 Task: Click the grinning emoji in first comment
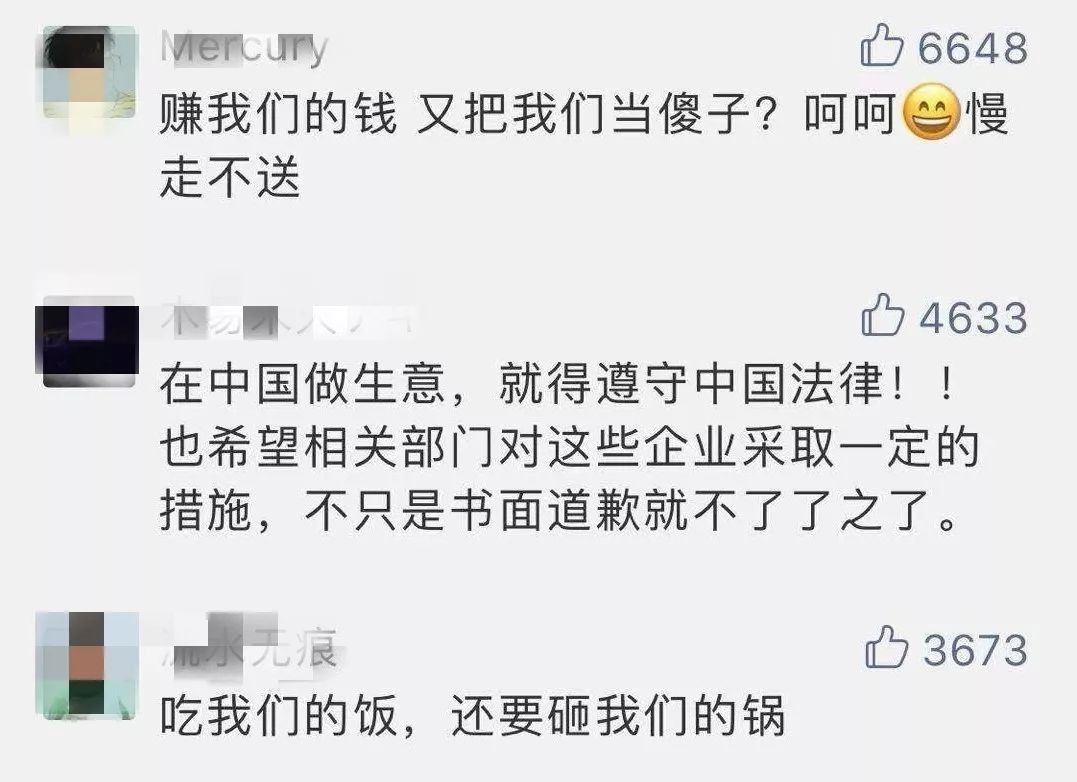pyautogui.click(x=930, y=112)
